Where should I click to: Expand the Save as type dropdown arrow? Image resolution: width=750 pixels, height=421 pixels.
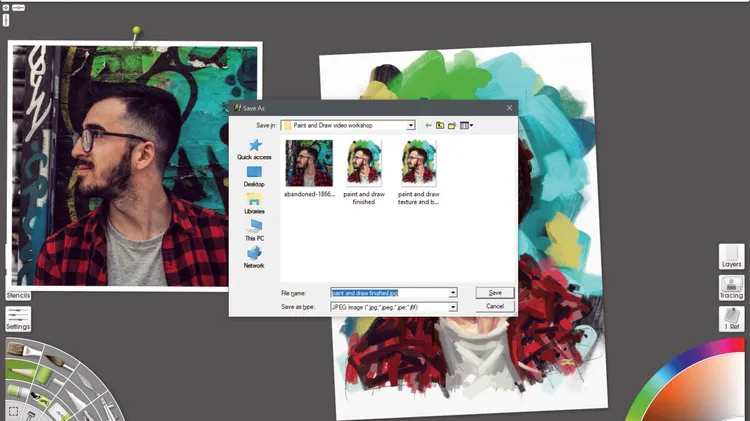point(452,307)
